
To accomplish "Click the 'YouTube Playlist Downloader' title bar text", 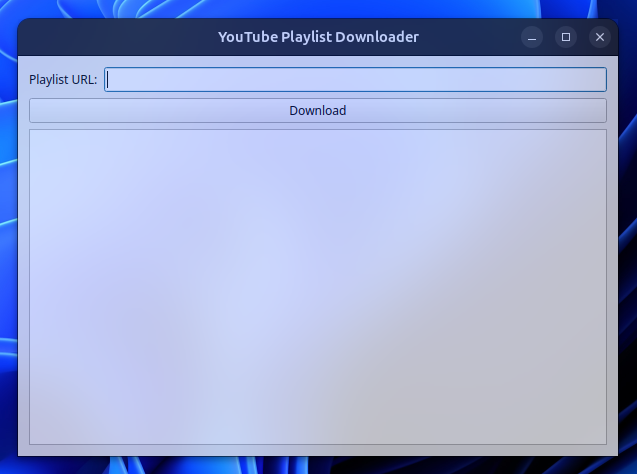I will pyautogui.click(x=318, y=37).
